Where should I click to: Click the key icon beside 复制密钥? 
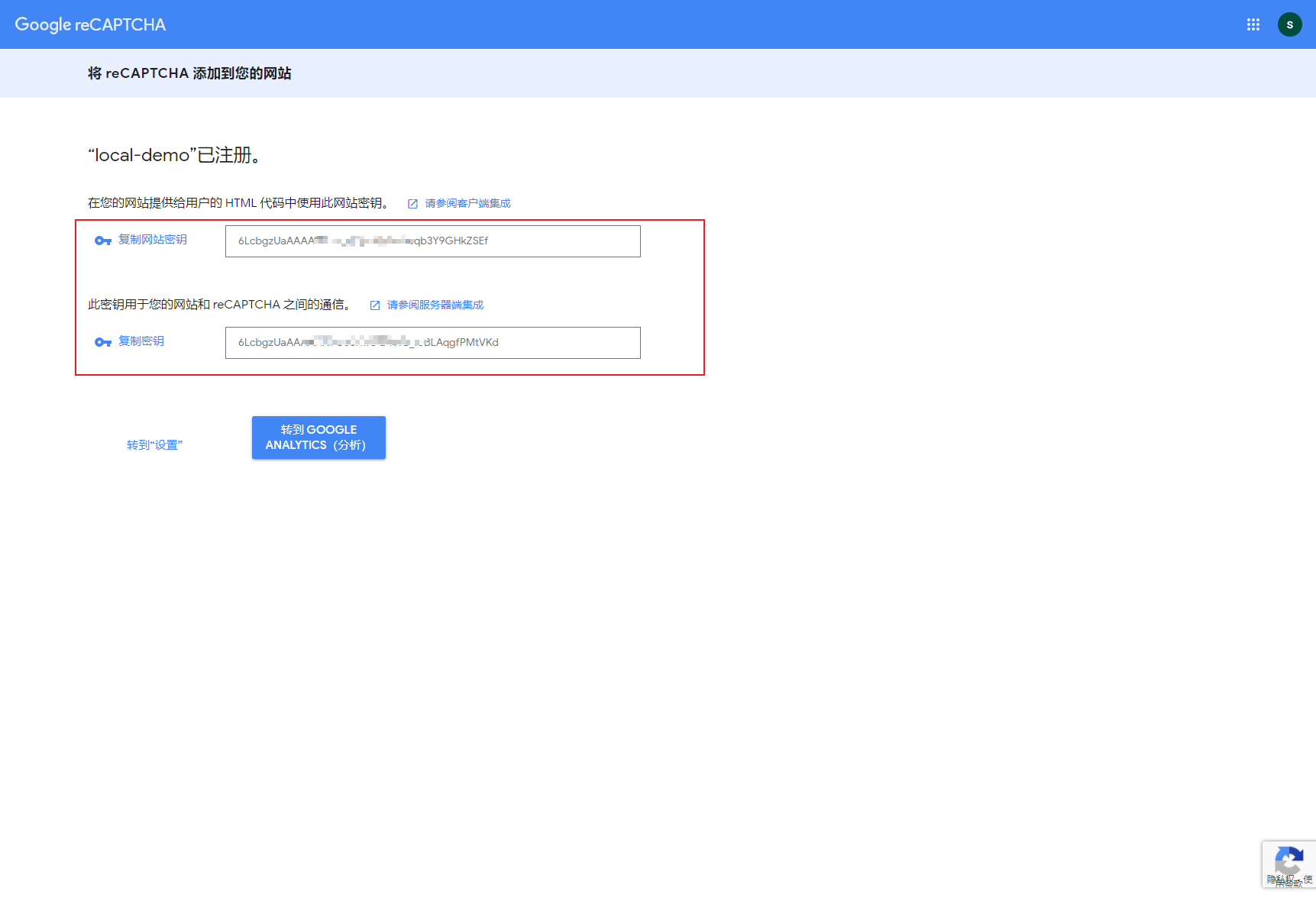pos(103,342)
